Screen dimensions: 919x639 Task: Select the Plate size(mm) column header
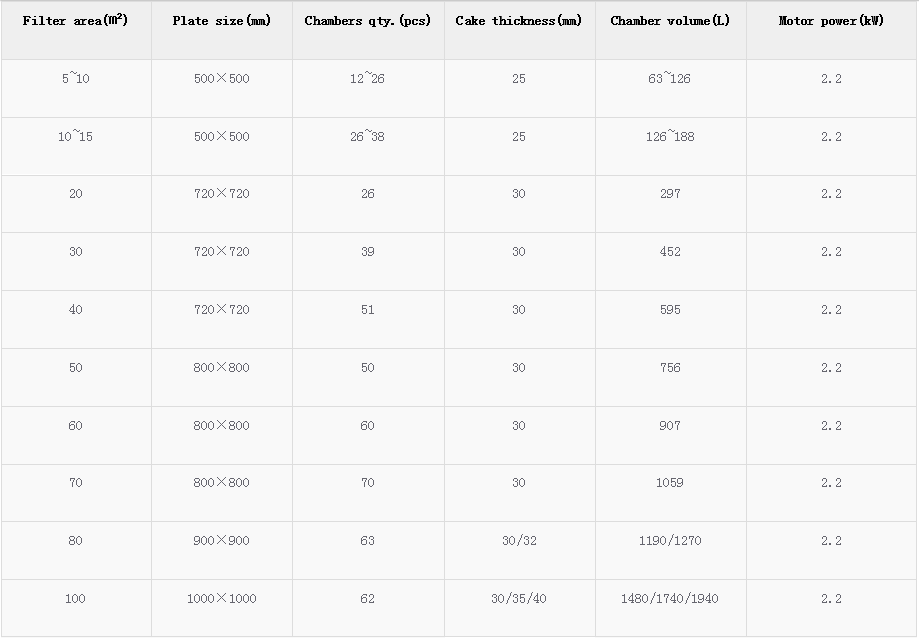(x=221, y=21)
